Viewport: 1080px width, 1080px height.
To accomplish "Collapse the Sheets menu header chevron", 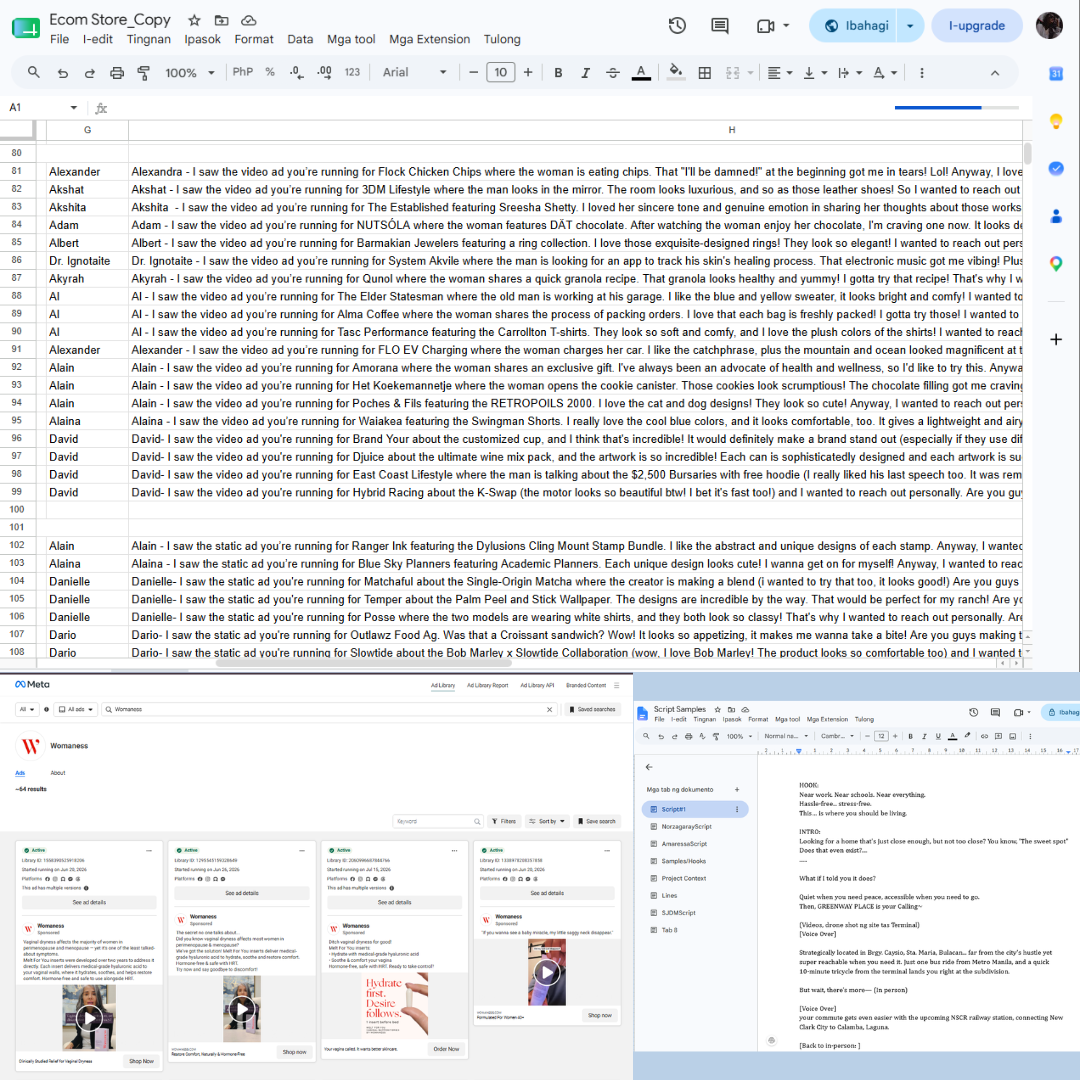I will click(995, 72).
